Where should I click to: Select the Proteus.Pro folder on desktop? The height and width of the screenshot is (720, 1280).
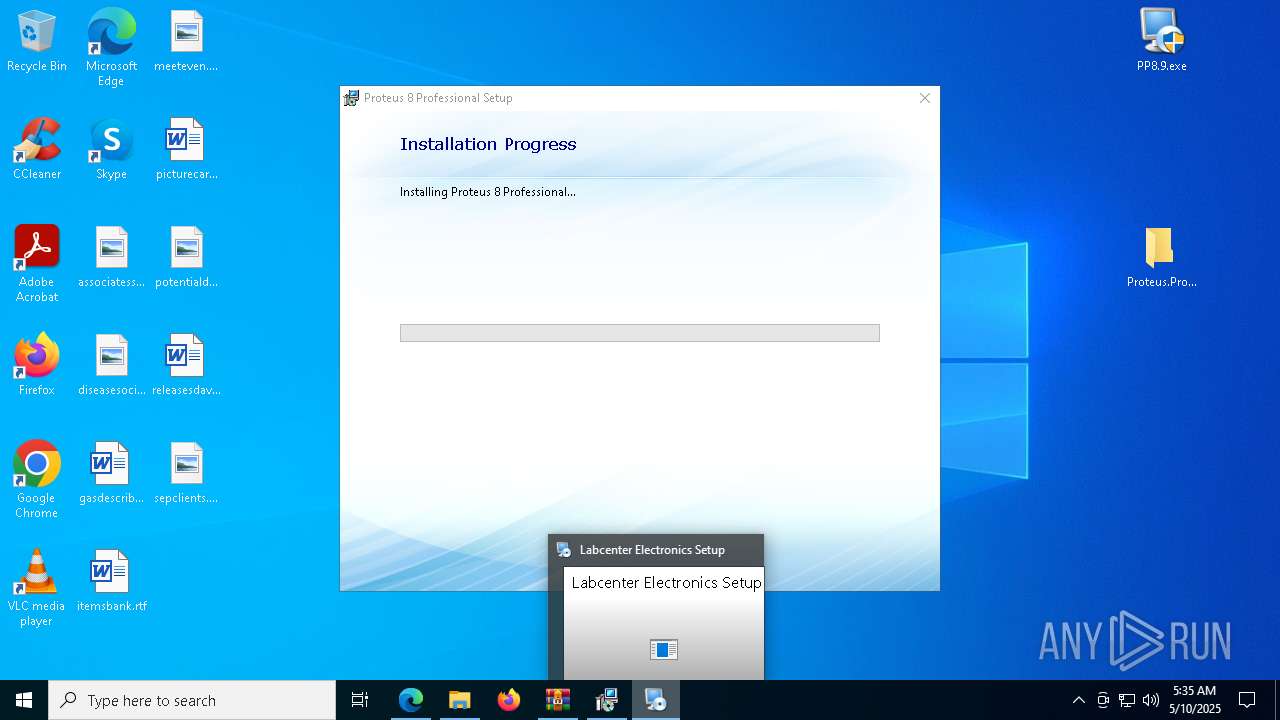point(1161,257)
